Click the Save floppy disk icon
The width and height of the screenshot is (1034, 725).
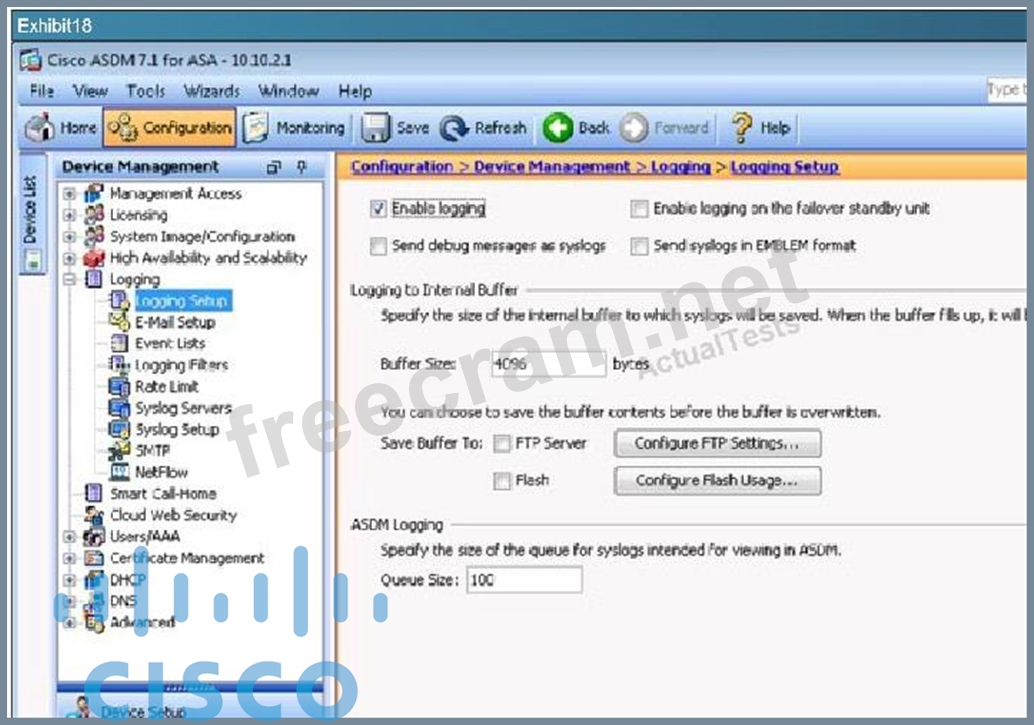(x=376, y=128)
